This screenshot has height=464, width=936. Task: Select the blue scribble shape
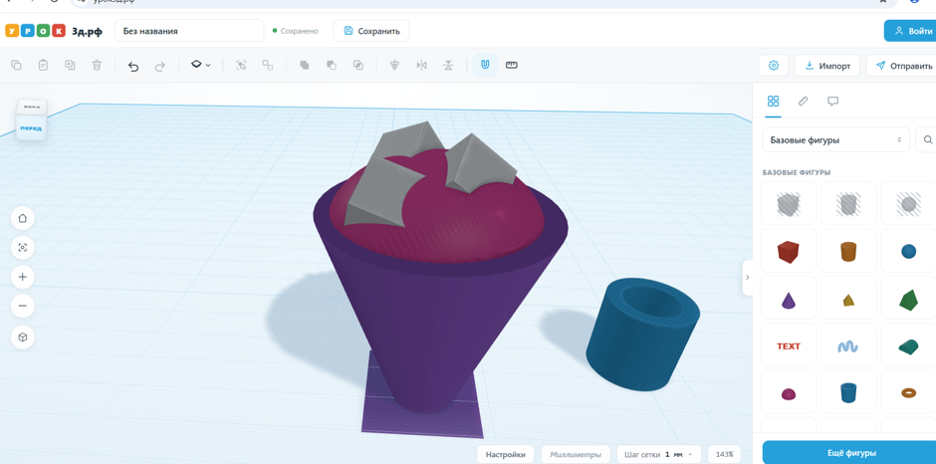[x=848, y=346]
